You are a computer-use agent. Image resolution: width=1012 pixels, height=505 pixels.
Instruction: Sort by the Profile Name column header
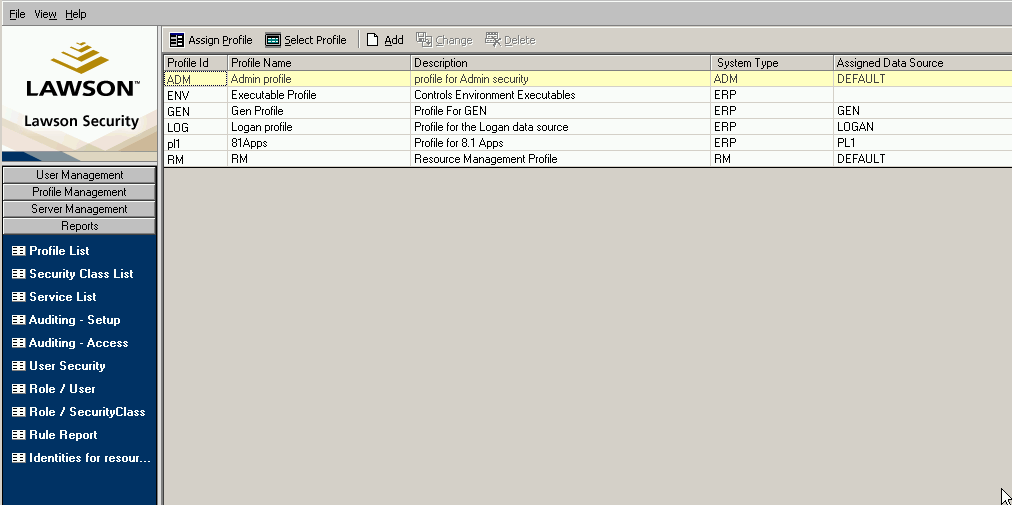(318, 63)
